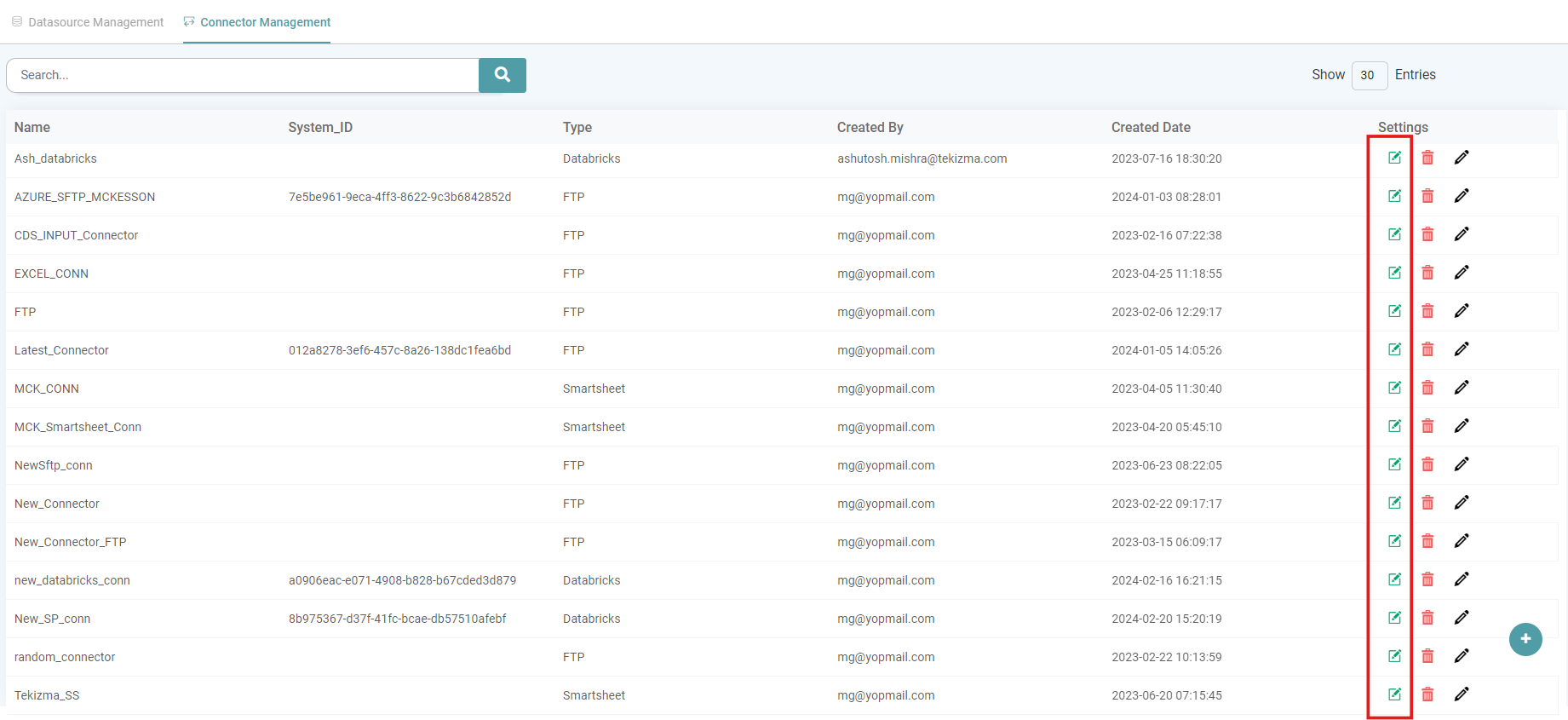Viewport: 1568px width, 720px height.
Task: Click the black pencil icon for MCK_CONN
Action: [1462, 388]
